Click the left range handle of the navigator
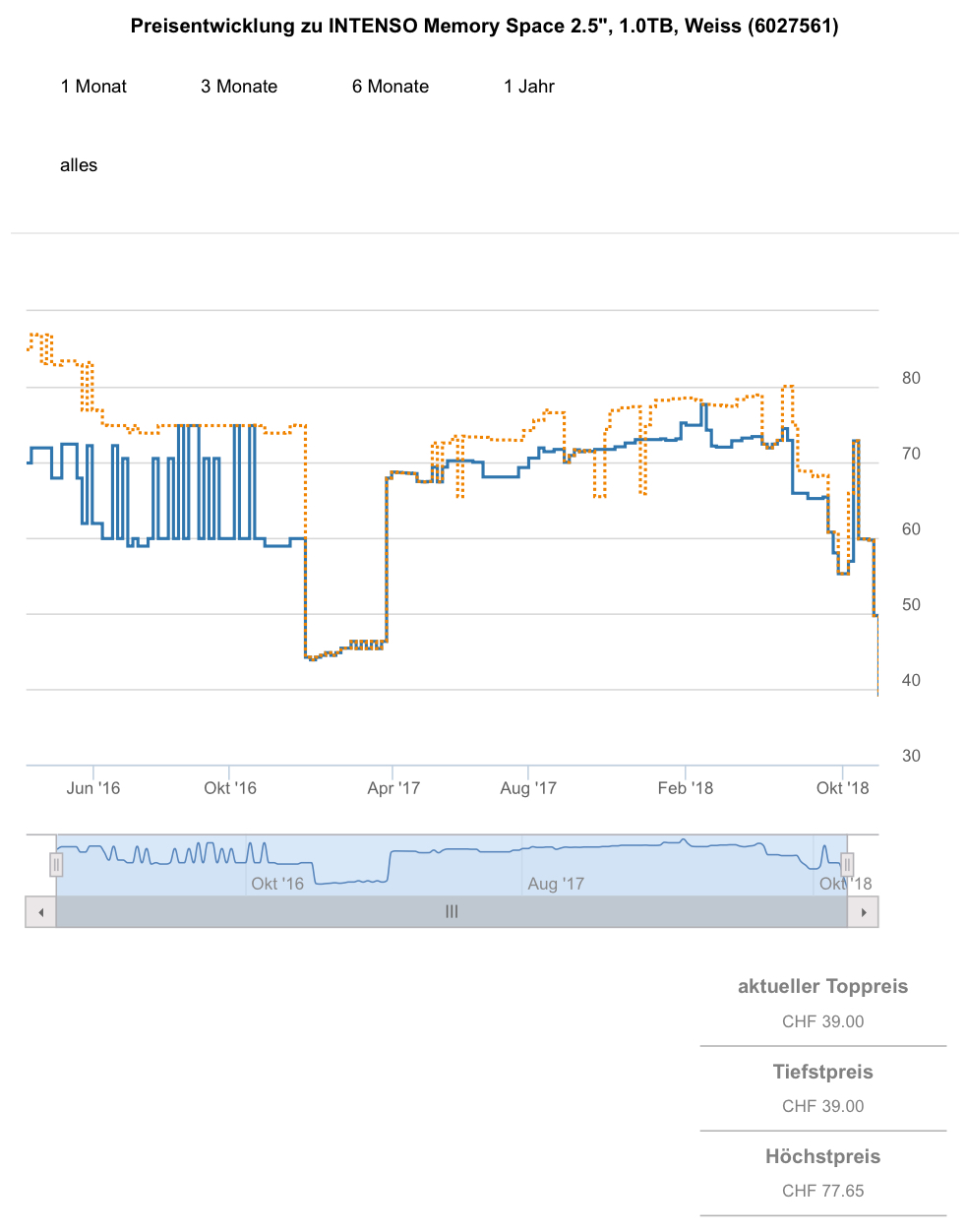Image resolution: width=966 pixels, height=1232 pixels. pos(56,865)
